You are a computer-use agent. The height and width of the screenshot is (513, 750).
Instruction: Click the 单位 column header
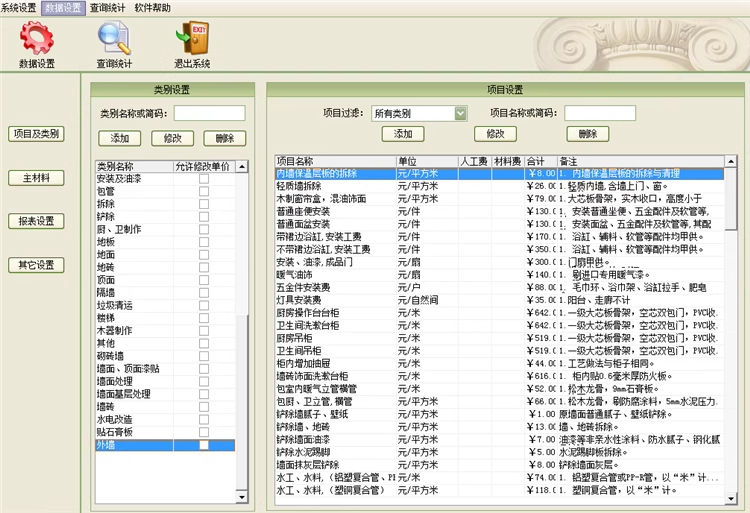[x=427, y=162]
